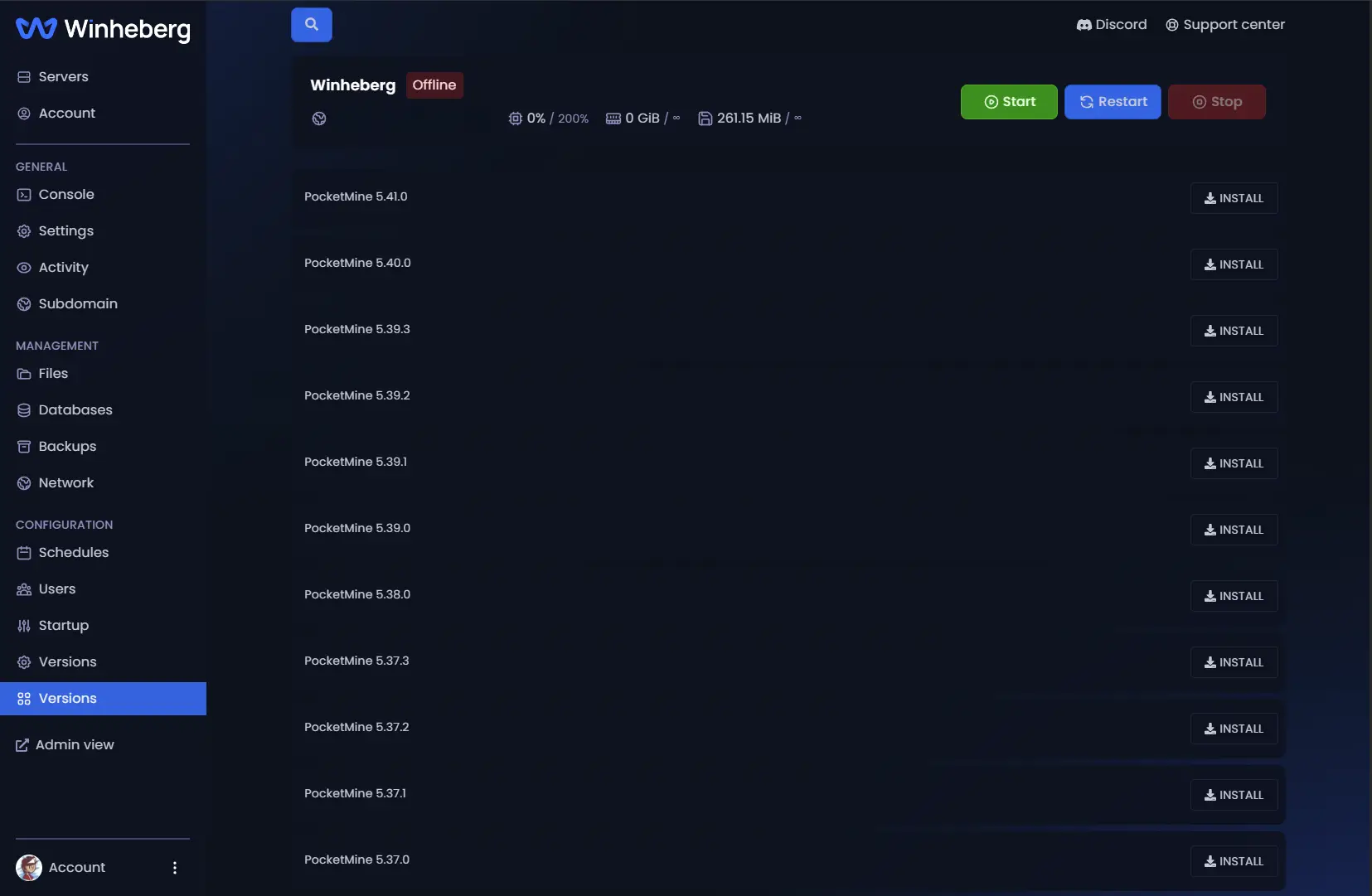Install PocketMine 5.39.2
This screenshot has width=1372, height=896.
tap(1234, 397)
